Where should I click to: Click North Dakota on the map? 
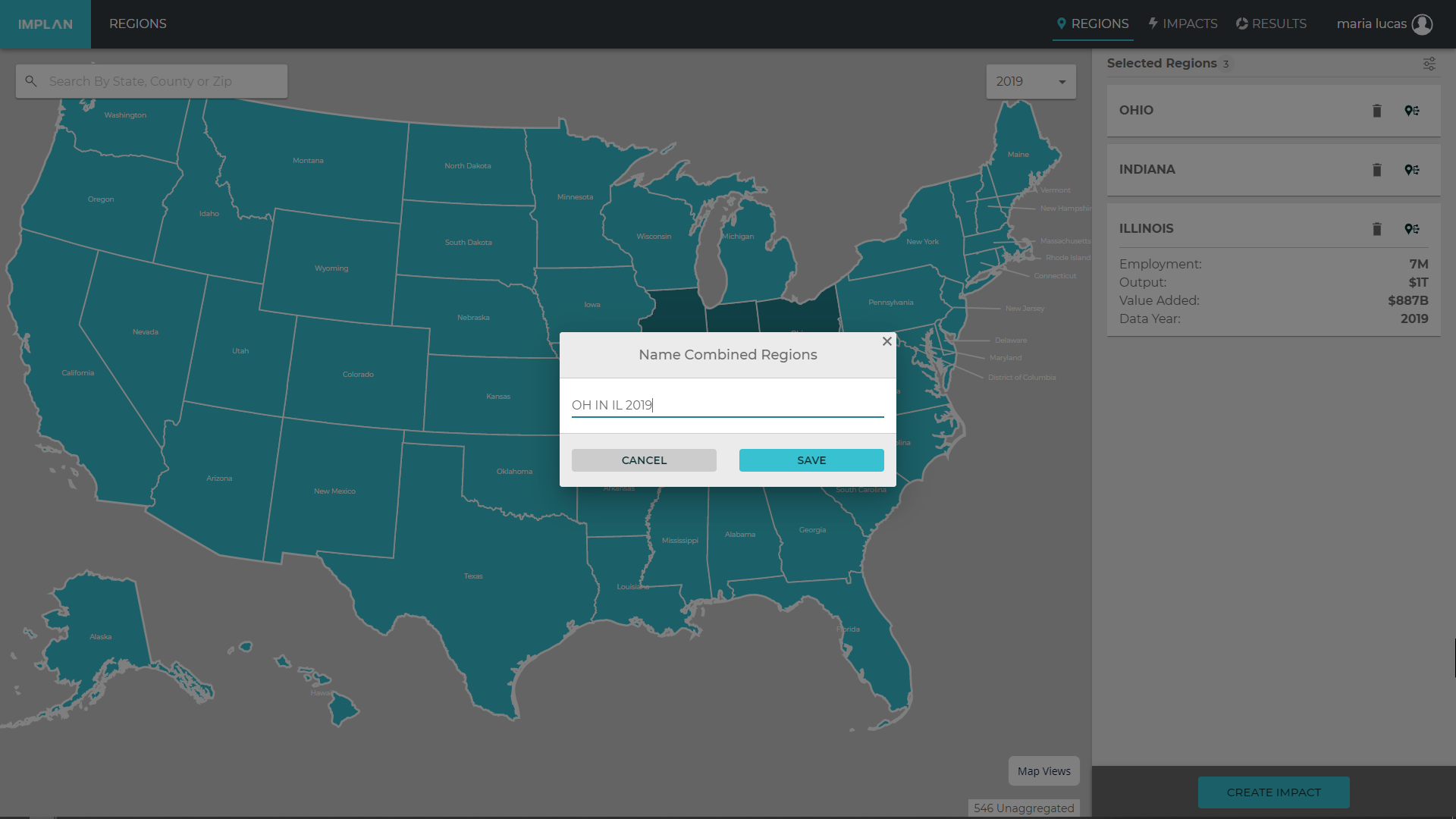pyautogui.click(x=468, y=166)
